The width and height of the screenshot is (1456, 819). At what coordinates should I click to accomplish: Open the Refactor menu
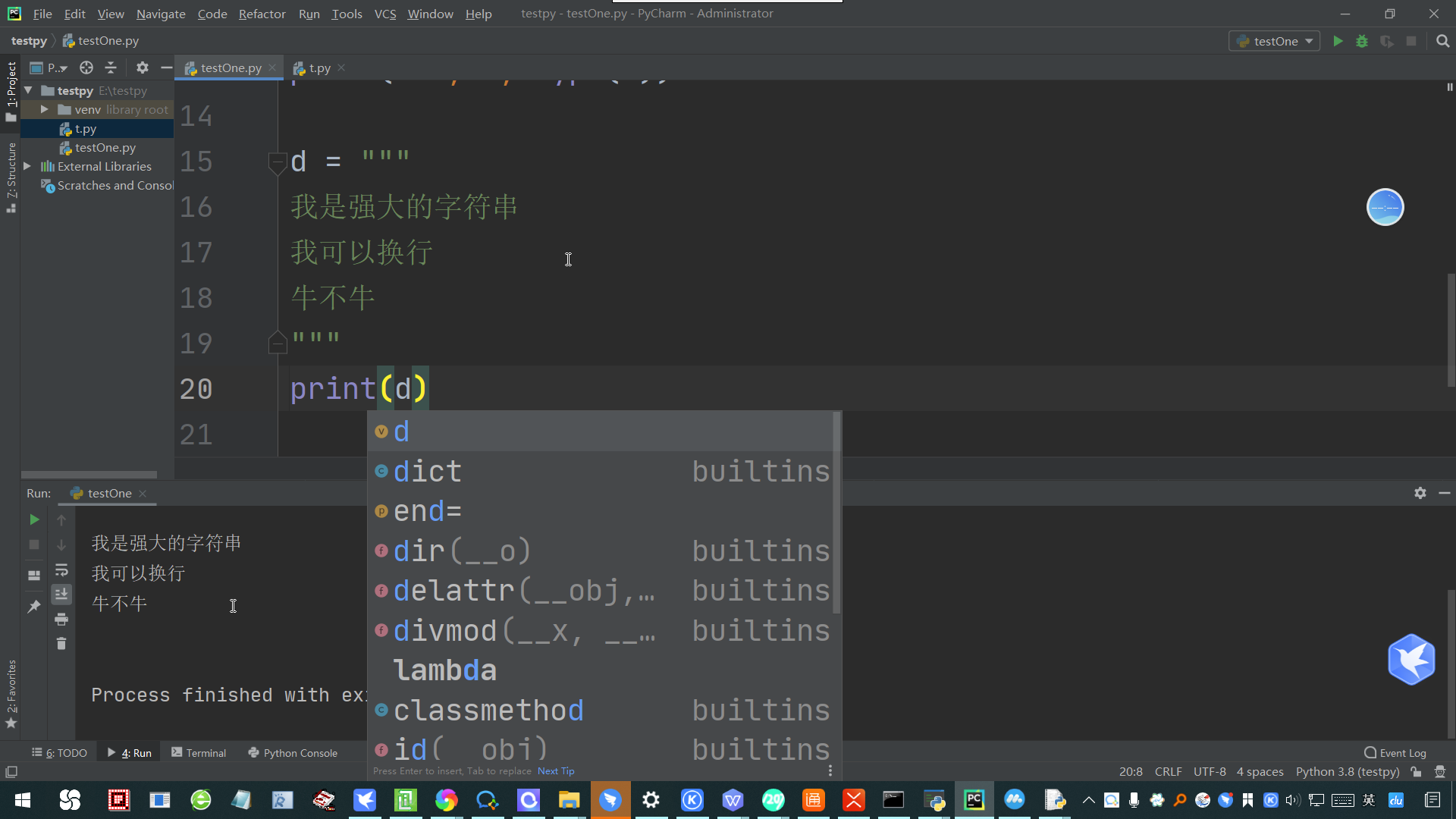pyautogui.click(x=262, y=14)
